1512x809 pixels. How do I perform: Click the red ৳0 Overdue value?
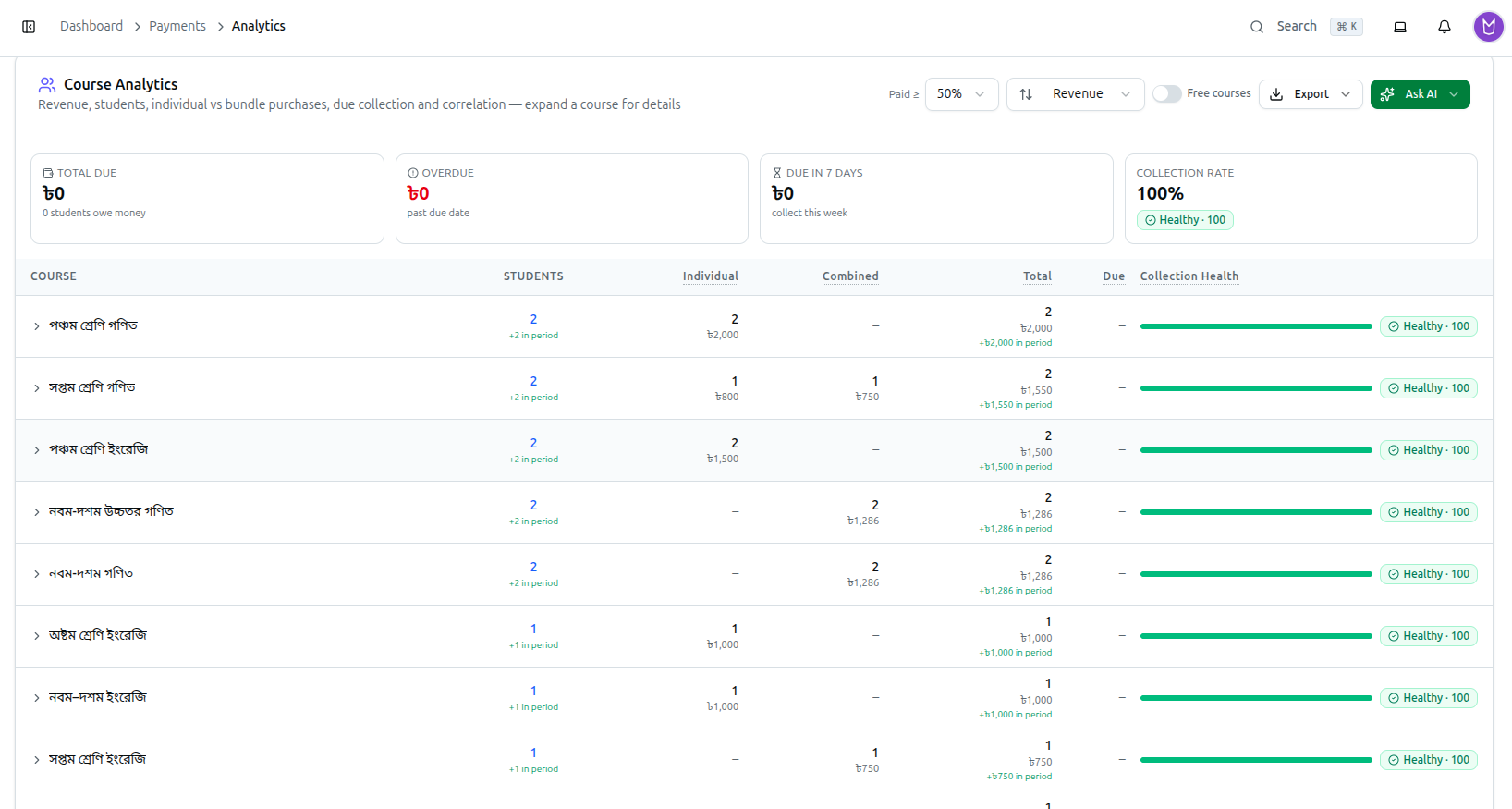coord(418,193)
